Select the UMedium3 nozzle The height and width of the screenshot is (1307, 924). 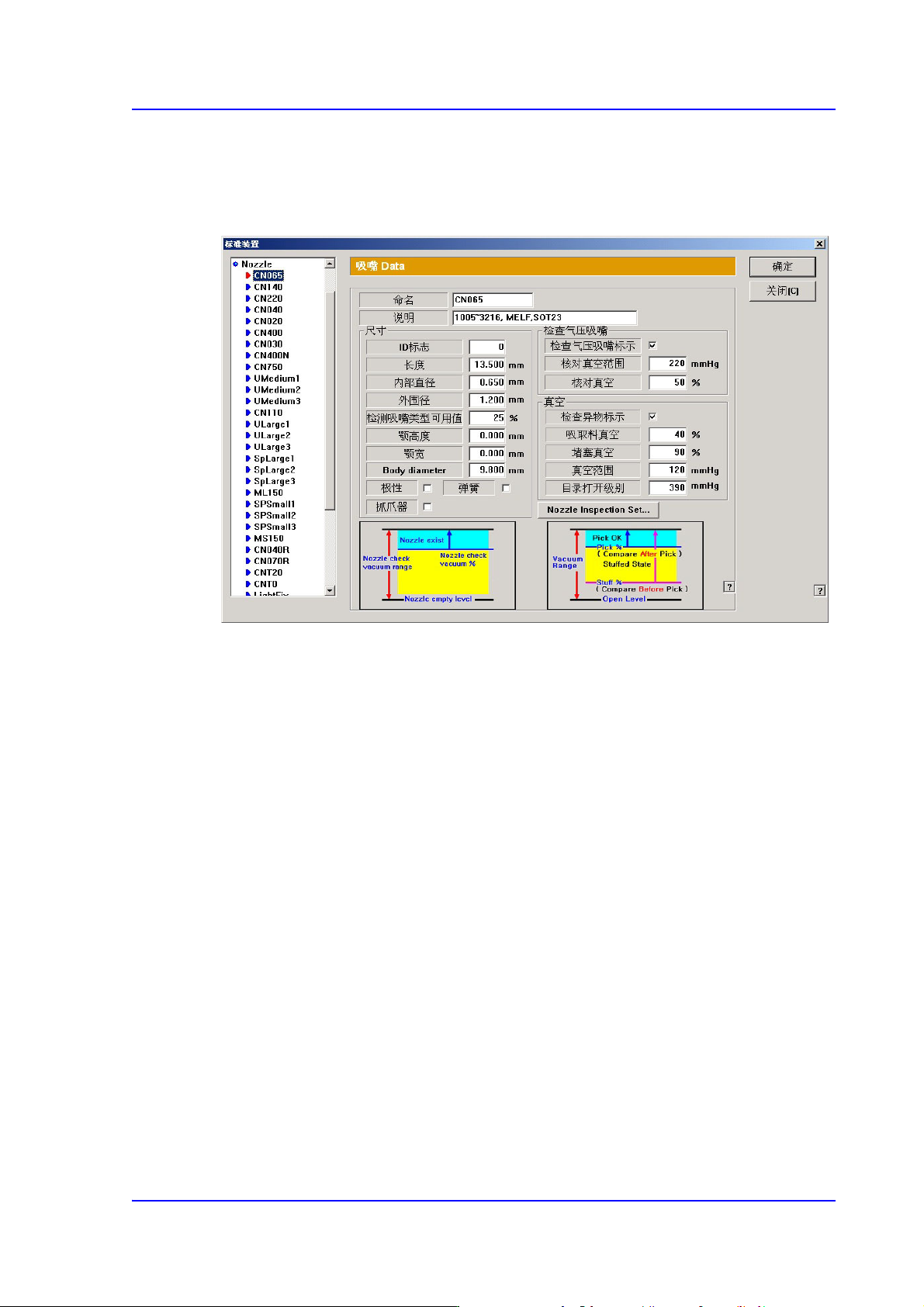pos(277,401)
